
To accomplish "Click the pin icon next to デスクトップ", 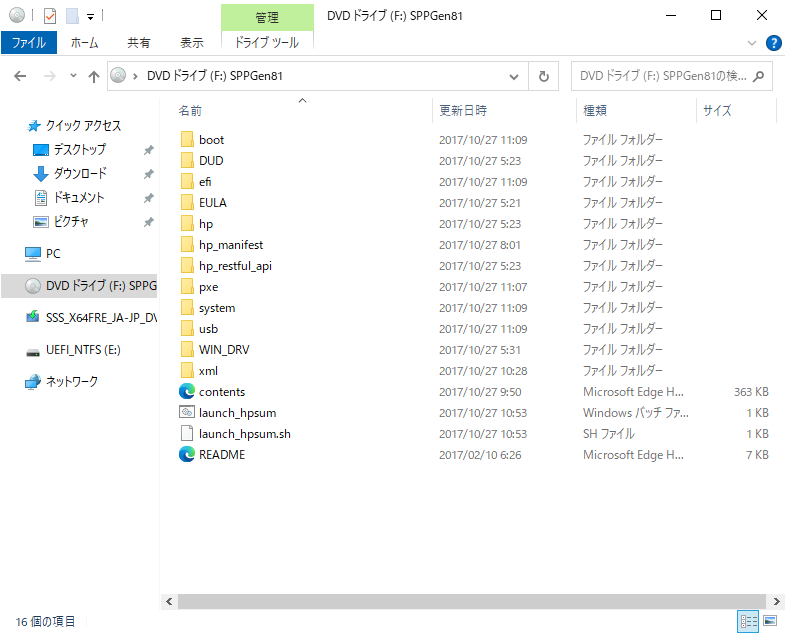I will click(x=148, y=150).
